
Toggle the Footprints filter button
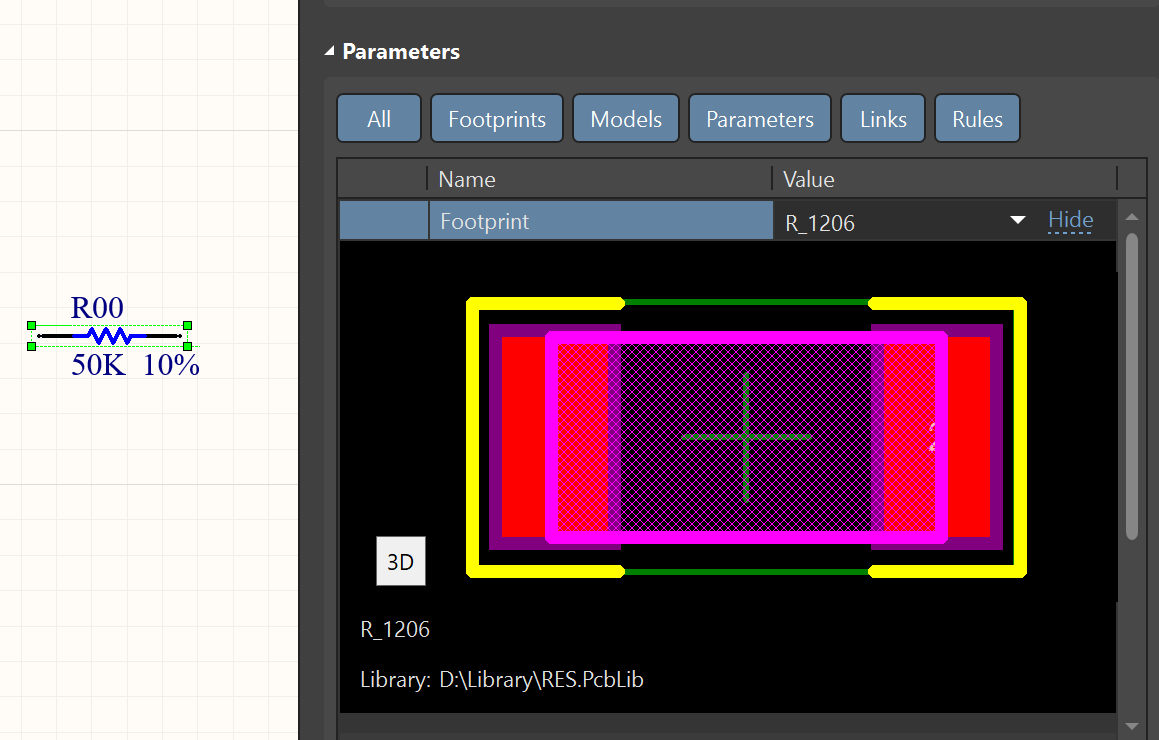497,119
